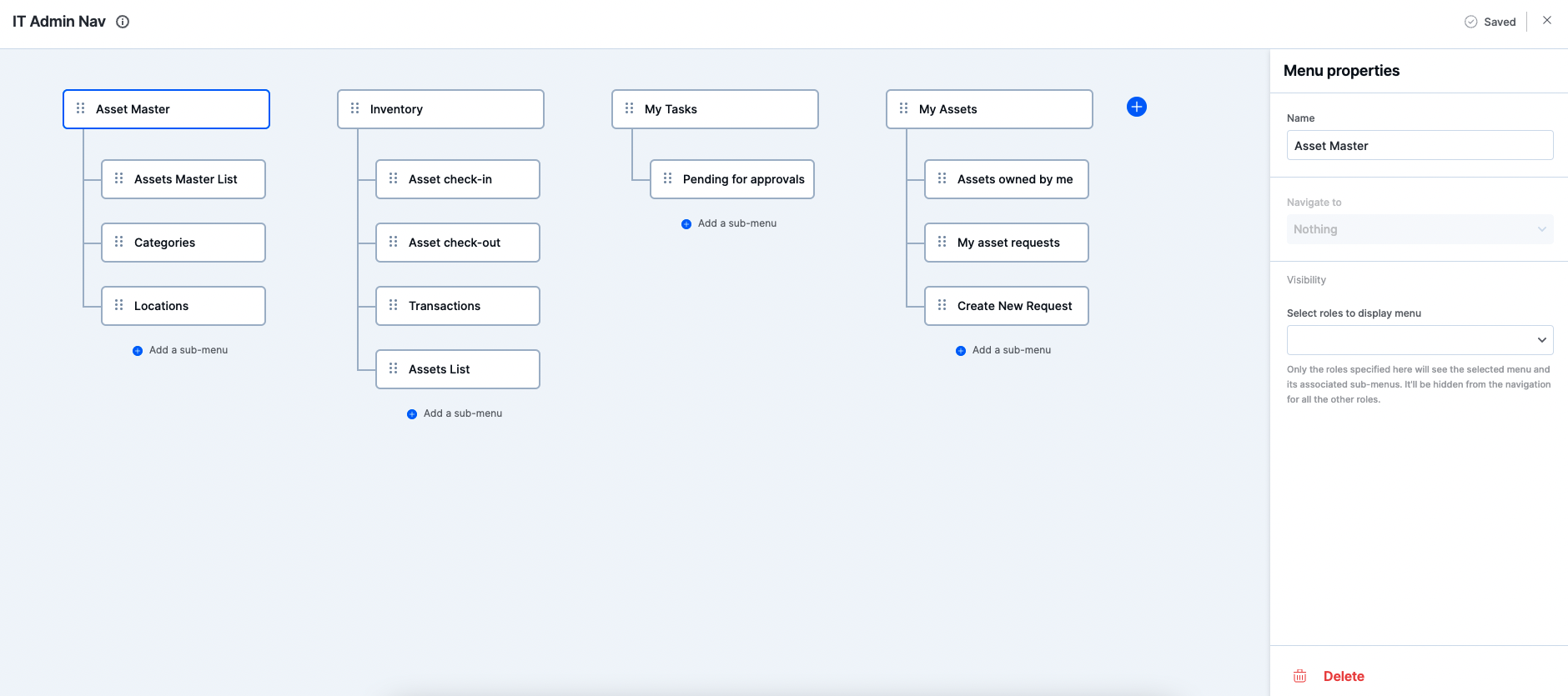Select the My asset requests sub-menu
Viewport: 1568px width, 696px height.
click(x=1007, y=243)
